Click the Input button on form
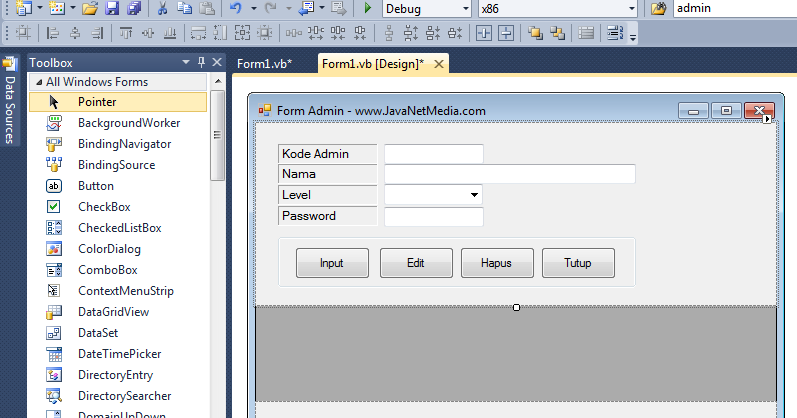Screen dimensions: 797x418 [332, 263]
